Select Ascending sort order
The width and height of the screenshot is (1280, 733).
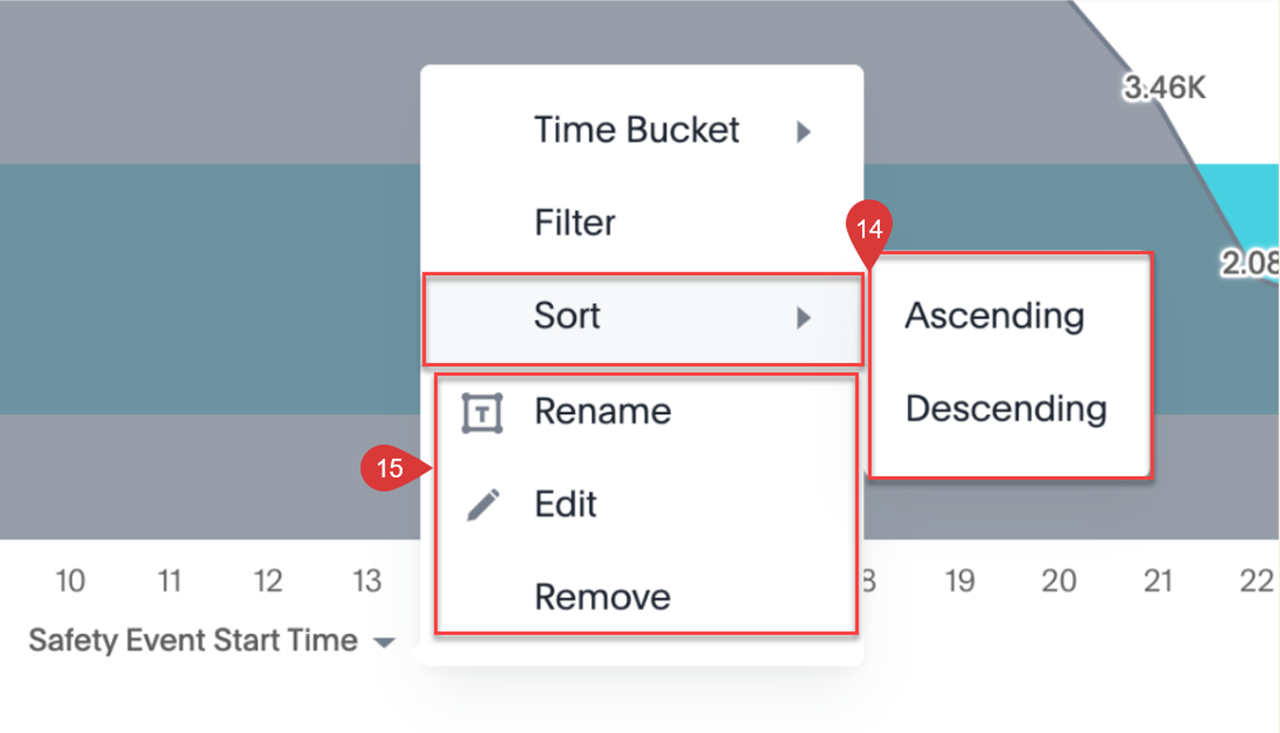(x=994, y=316)
